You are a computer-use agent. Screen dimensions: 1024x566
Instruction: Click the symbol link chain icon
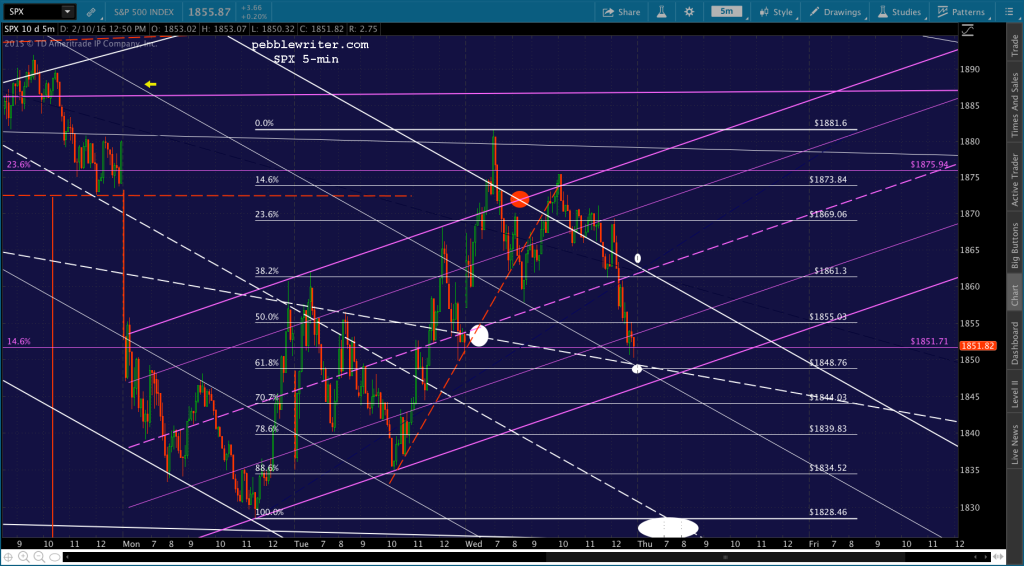91,12
